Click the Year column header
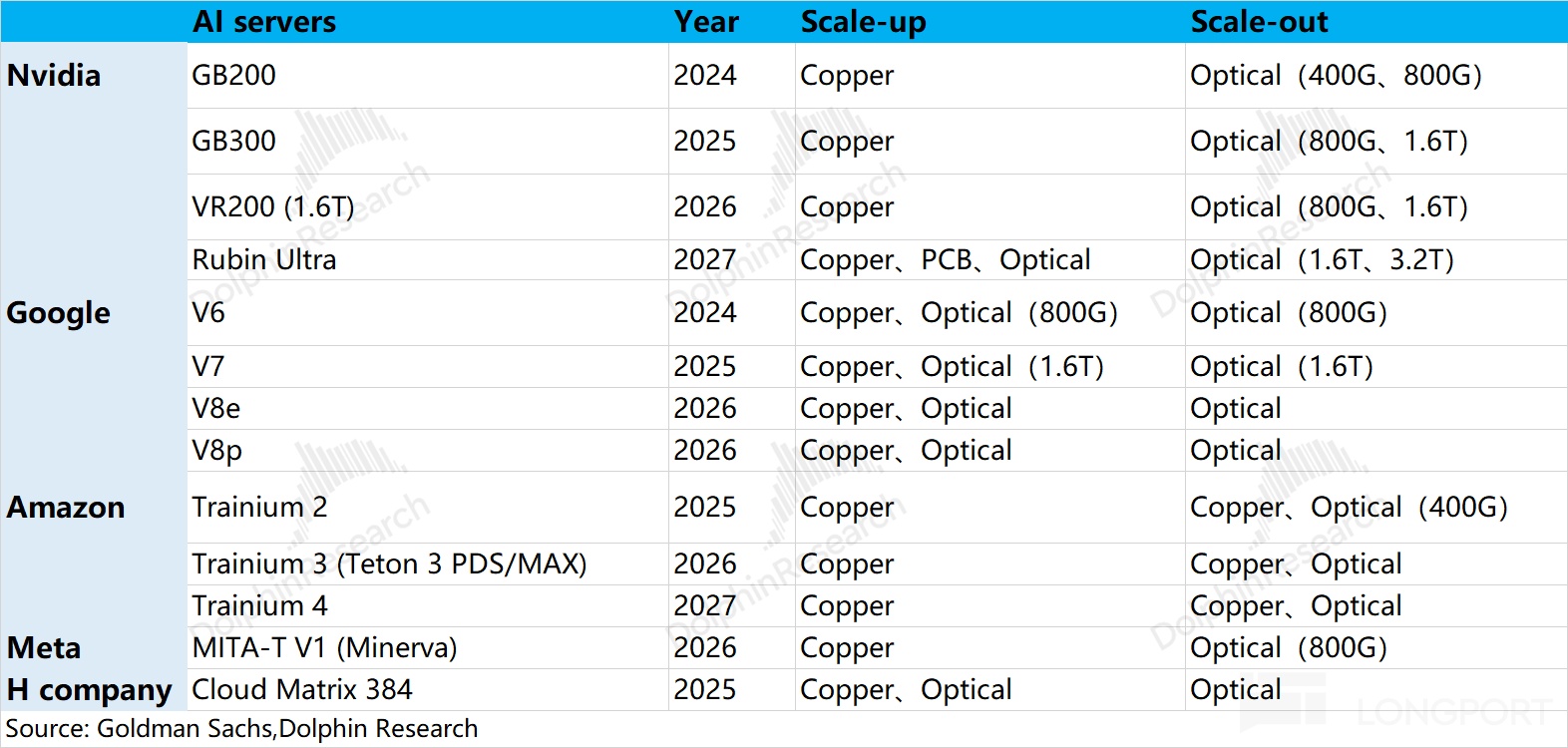Image resolution: width=1568 pixels, height=748 pixels. pos(706,22)
